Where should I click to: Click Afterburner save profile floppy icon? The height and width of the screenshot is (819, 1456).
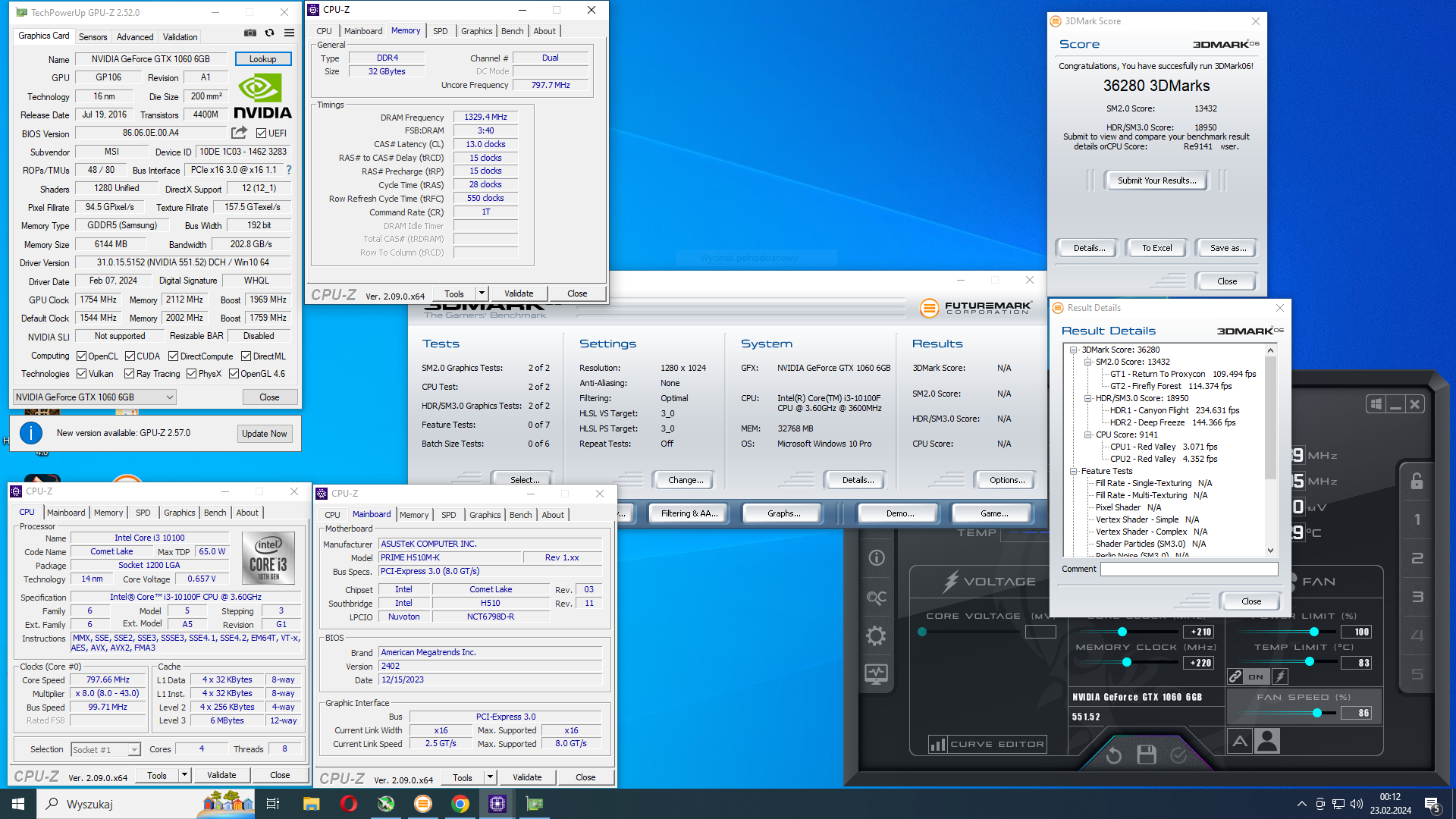pos(1147,755)
